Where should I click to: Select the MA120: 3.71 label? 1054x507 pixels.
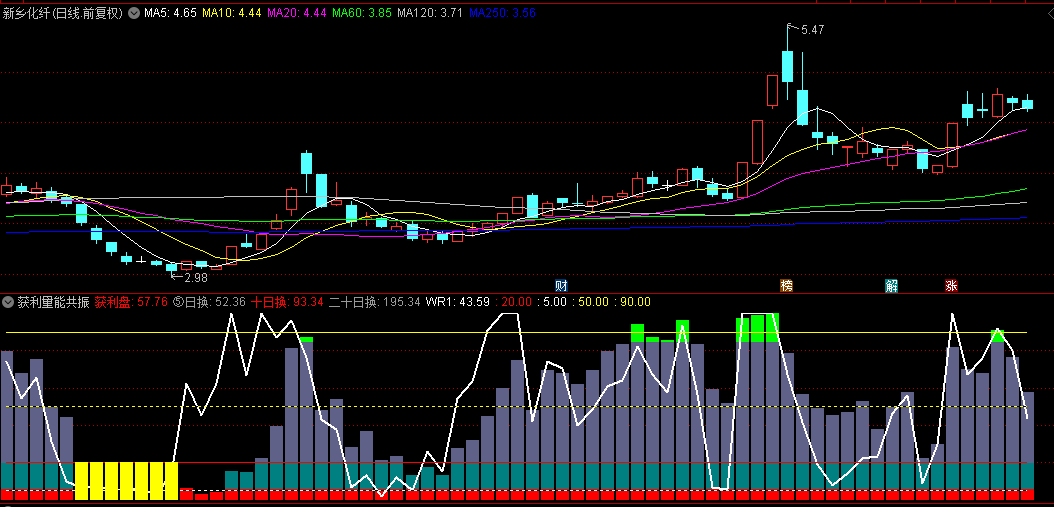tap(430, 13)
